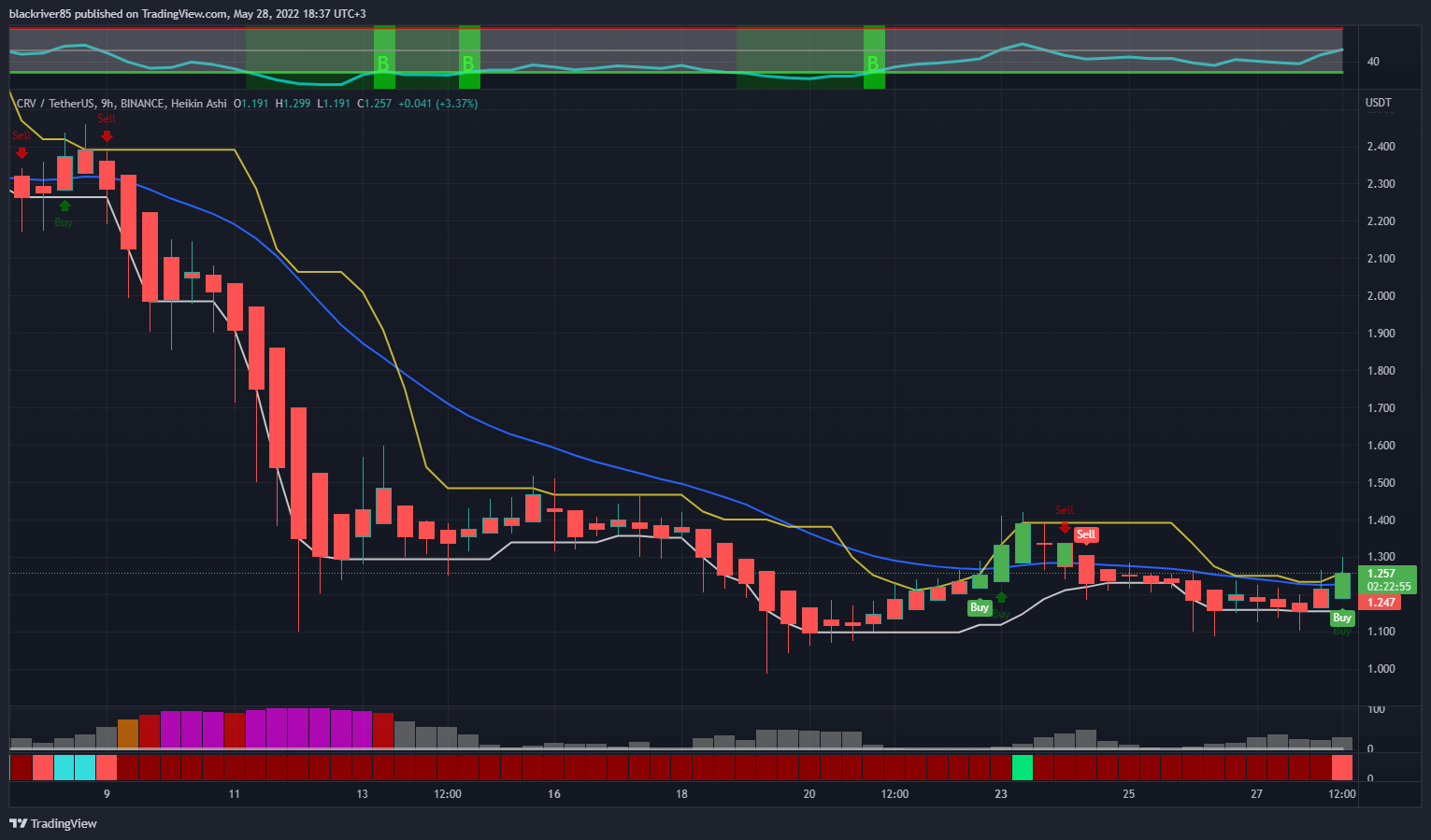1431x840 pixels.
Task: Click the USDT currency label
Action: tap(1379, 103)
